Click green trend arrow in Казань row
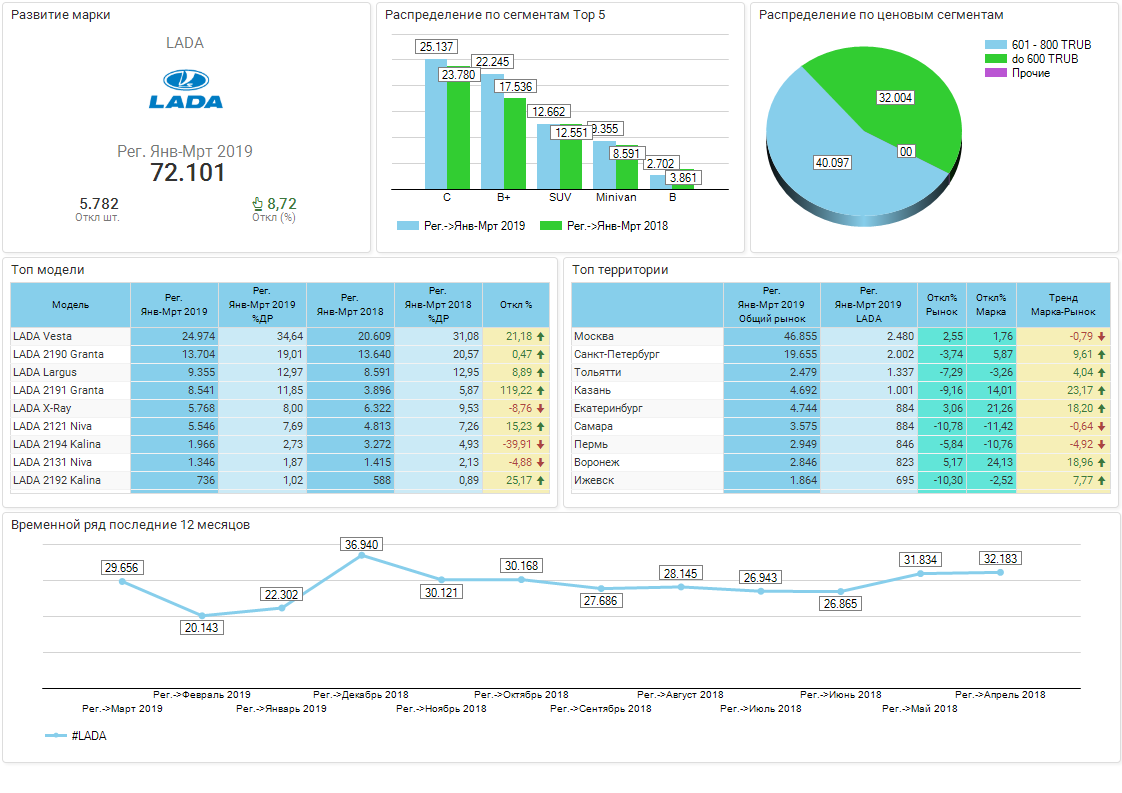Viewport: 1122px width, 793px height. [1101, 391]
